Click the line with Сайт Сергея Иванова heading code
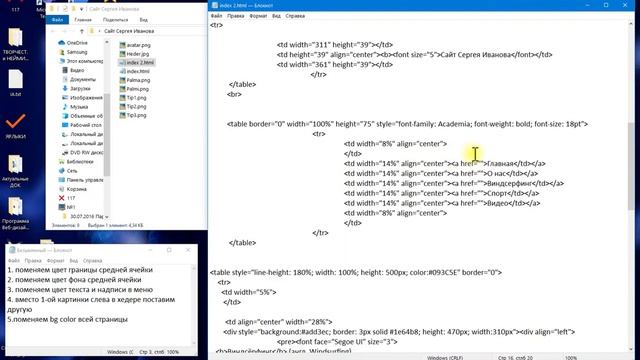Viewport: 640px width, 360px height. click(x=414, y=55)
